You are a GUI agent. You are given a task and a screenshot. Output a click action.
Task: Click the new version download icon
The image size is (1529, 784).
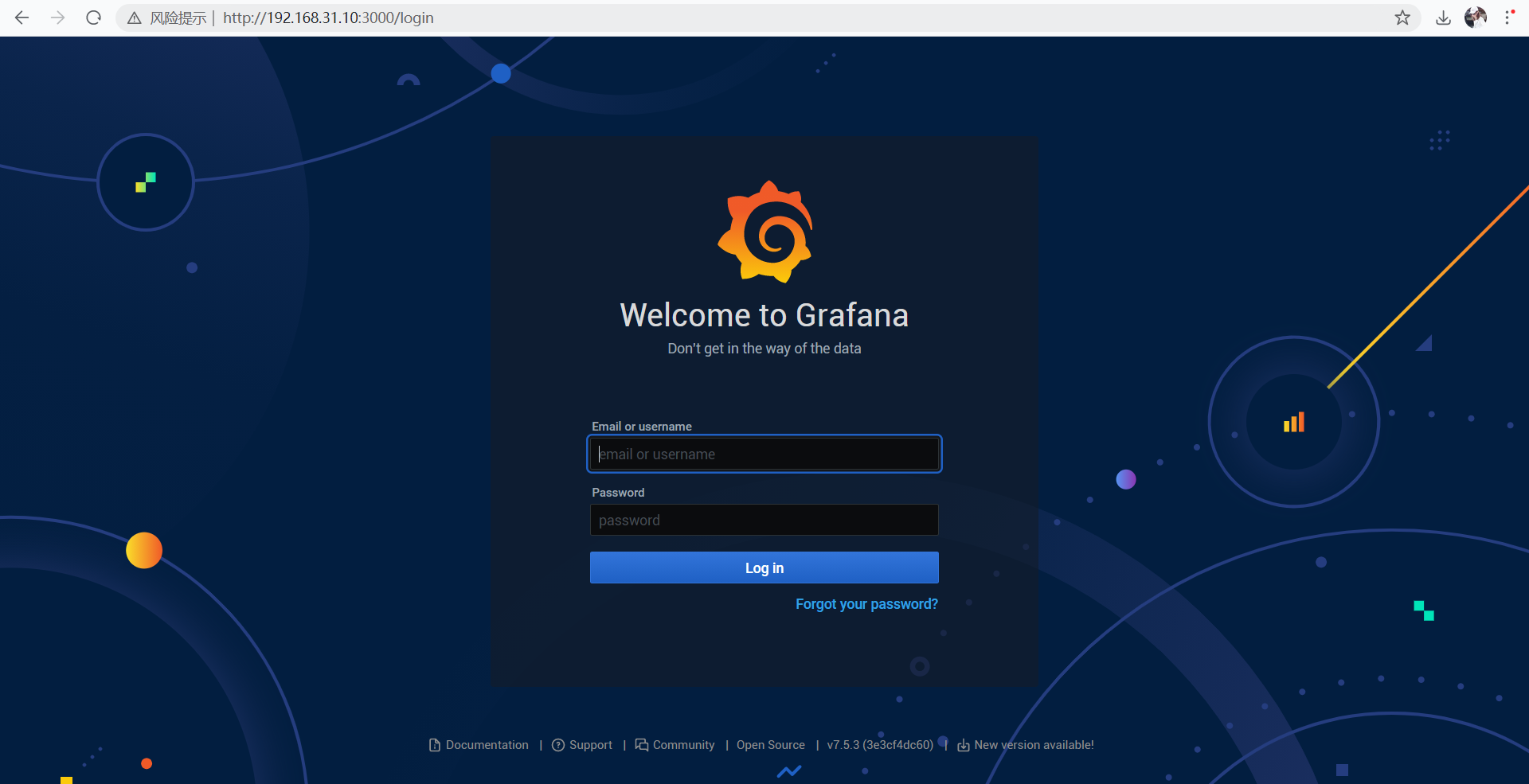click(x=964, y=745)
